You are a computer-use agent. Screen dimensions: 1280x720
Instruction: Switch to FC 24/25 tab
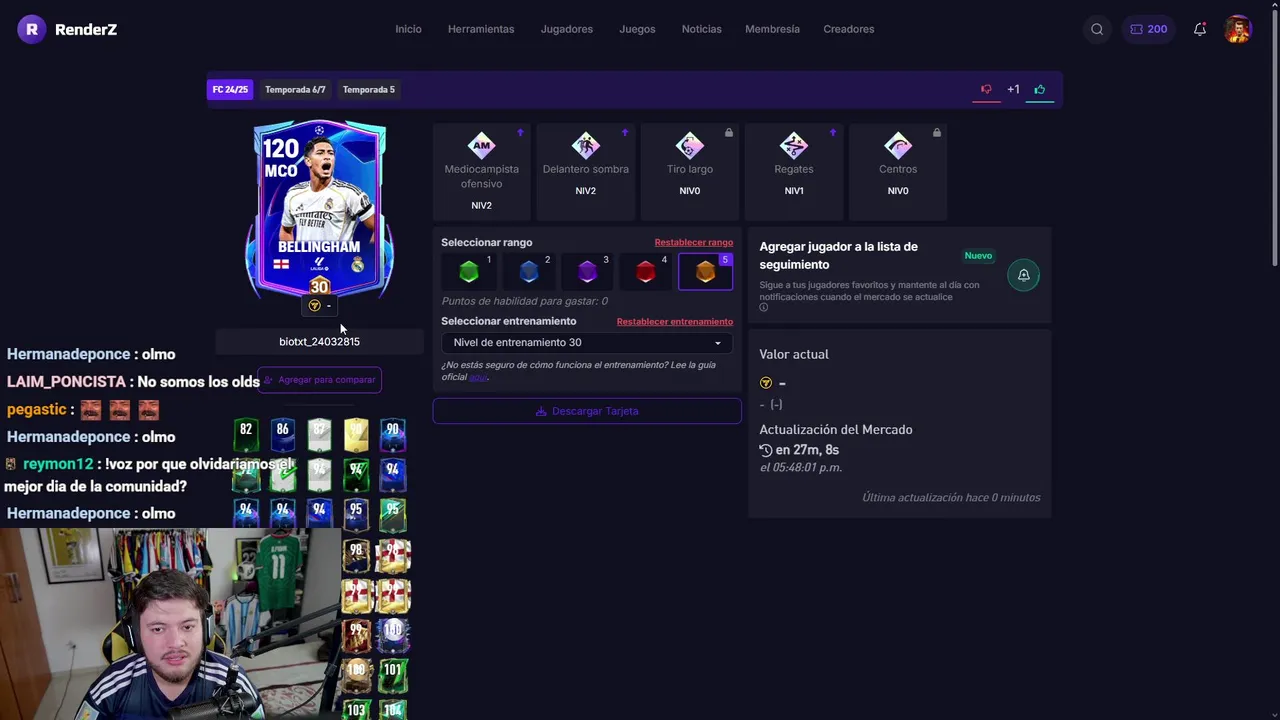pyautogui.click(x=230, y=89)
